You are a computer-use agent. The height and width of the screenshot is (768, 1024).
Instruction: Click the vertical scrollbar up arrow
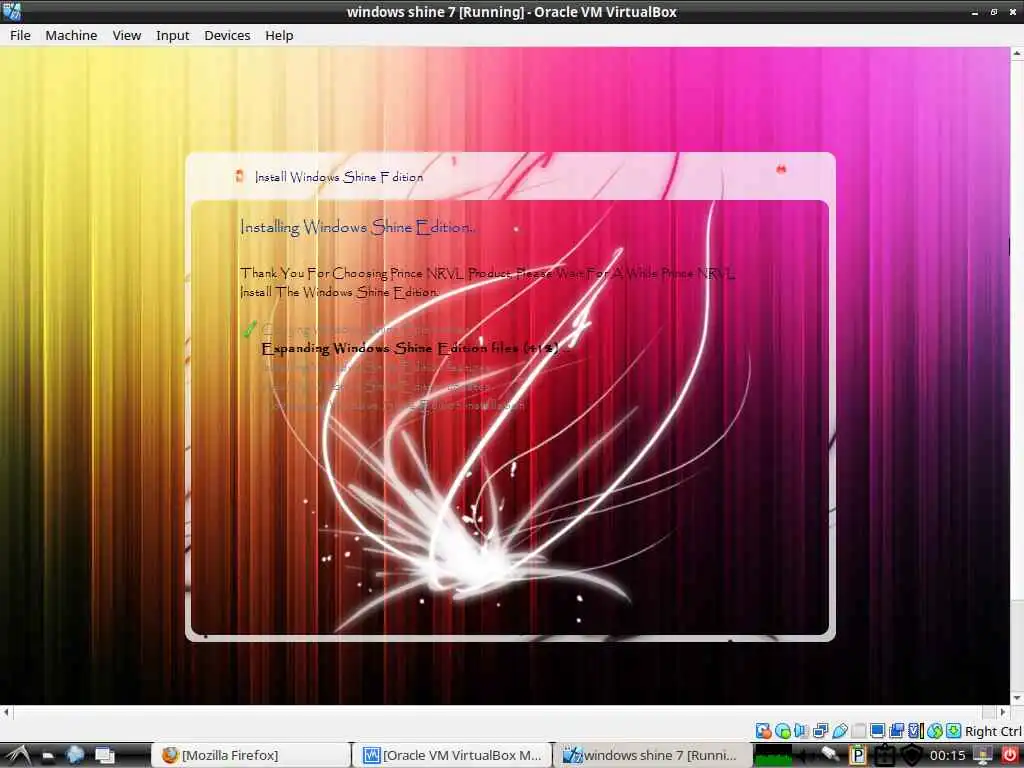[1017, 54]
